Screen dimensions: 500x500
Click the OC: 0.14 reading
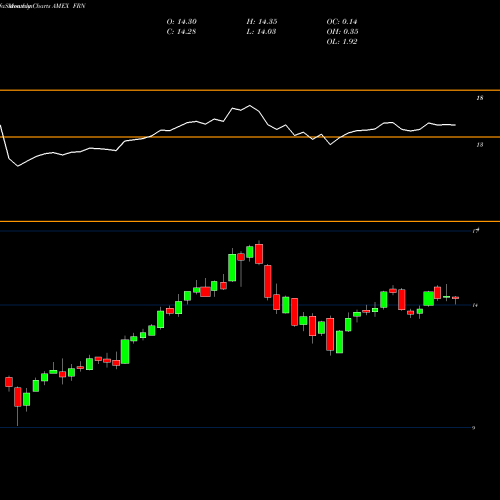[x=342, y=22]
